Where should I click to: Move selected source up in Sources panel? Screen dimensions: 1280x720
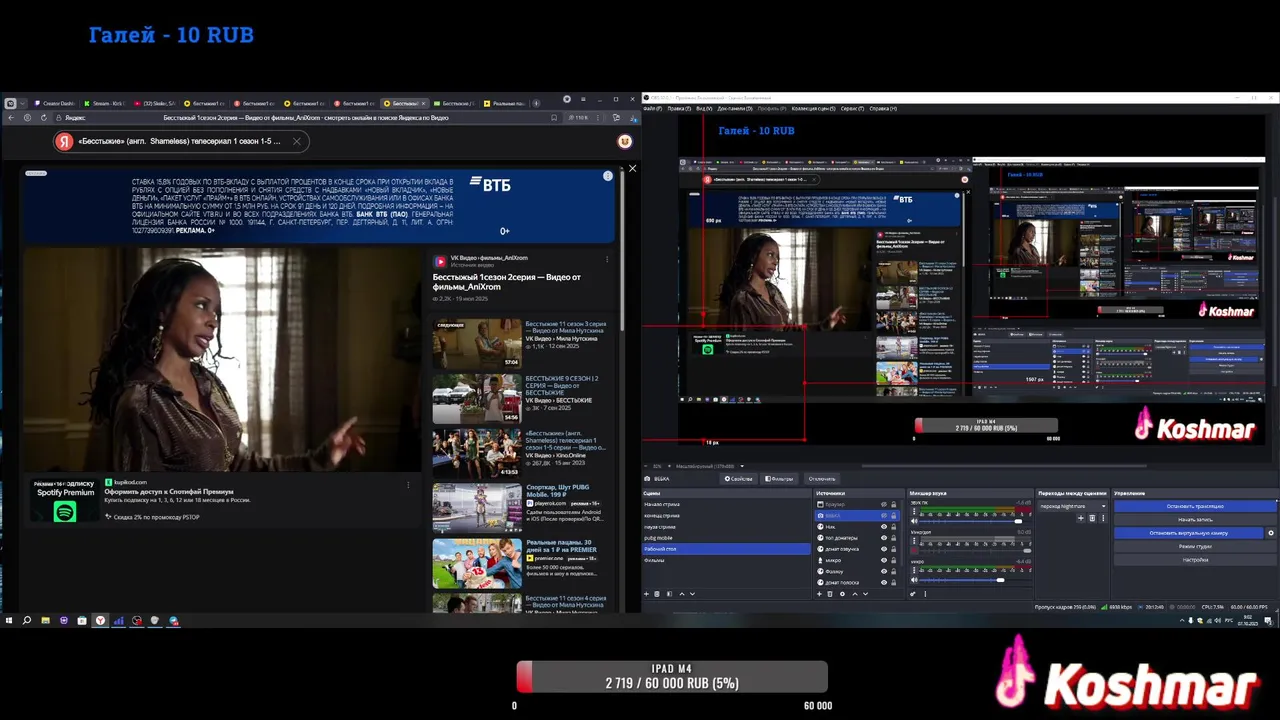point(855,594)
